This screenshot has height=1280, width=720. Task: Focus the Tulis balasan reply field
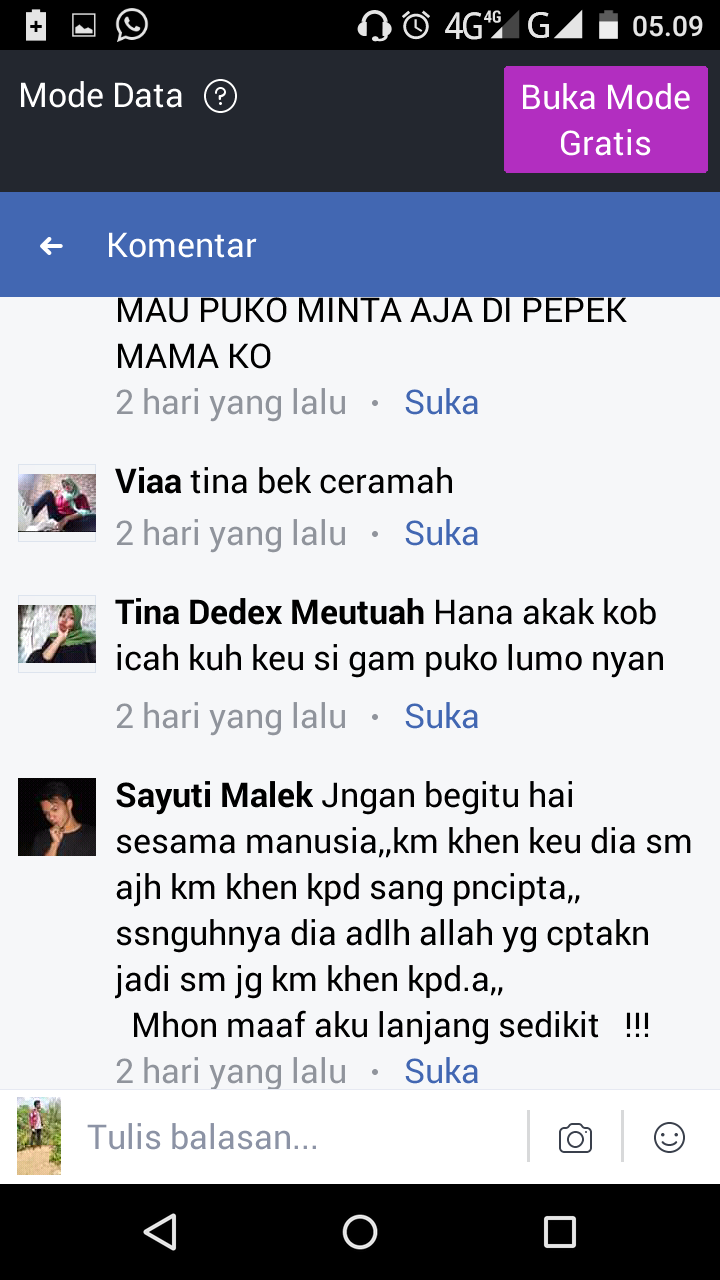point(300,1138)
